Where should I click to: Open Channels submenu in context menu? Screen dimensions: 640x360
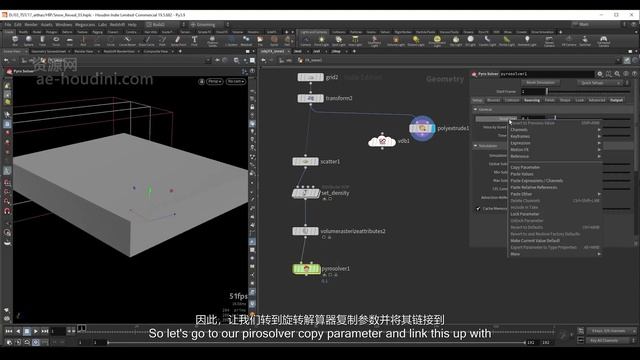click(x=555, y=130)
